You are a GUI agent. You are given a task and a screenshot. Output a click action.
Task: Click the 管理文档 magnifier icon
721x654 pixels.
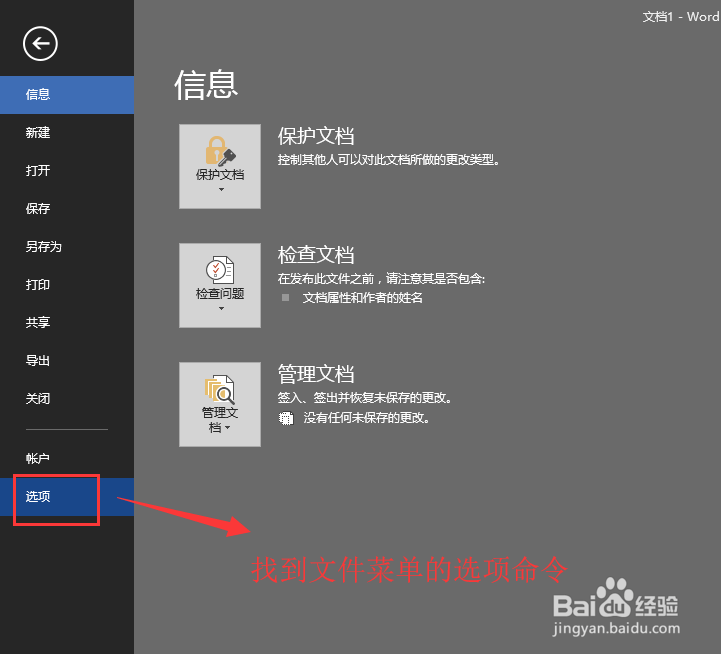(220, 389)
